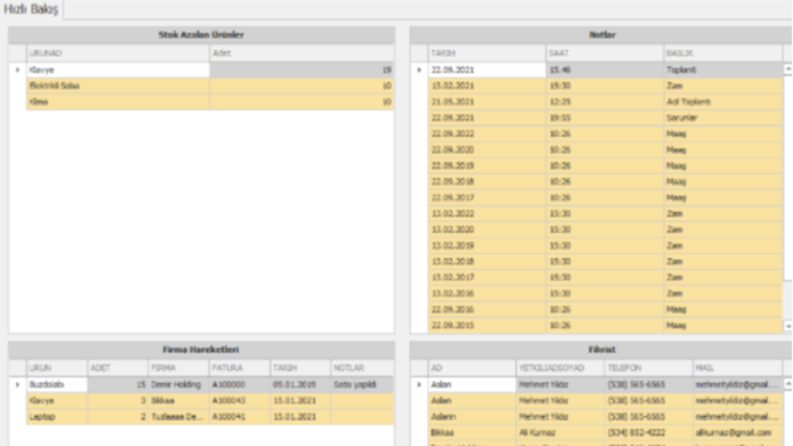Viewport: 793px width, 446px height.
Task: Sort by the URUNAD column header
Action: click(x=118, y=53)
